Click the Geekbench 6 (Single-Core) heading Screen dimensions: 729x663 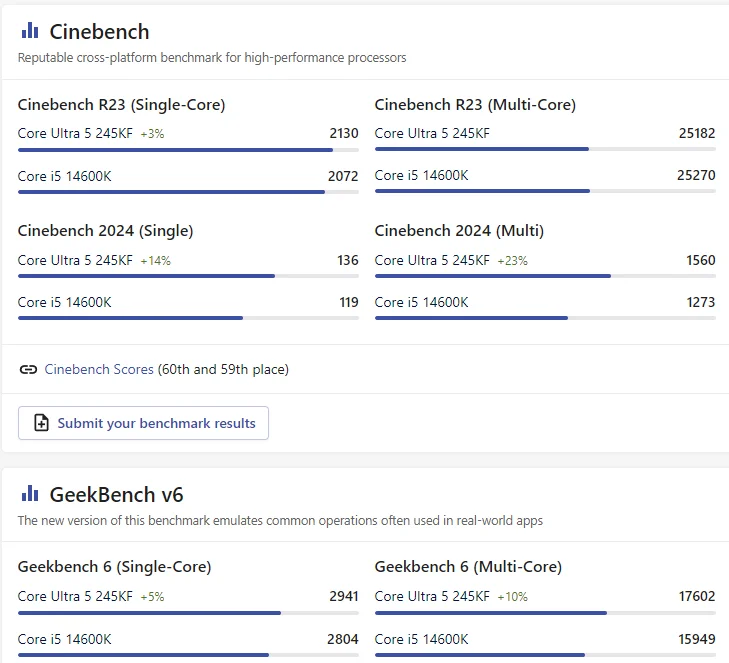tap(114, 567)
